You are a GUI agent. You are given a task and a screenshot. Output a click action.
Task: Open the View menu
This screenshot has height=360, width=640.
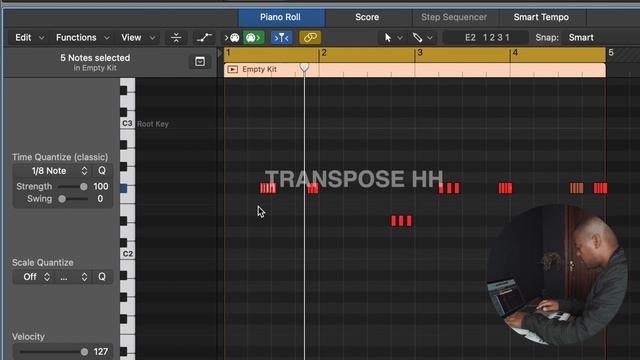[x=138, y=38]
